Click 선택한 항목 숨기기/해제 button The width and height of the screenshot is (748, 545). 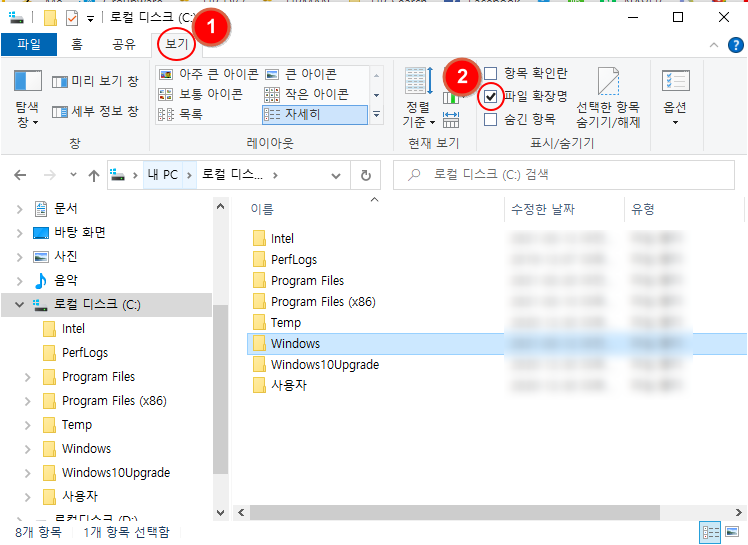pos(608,98)
